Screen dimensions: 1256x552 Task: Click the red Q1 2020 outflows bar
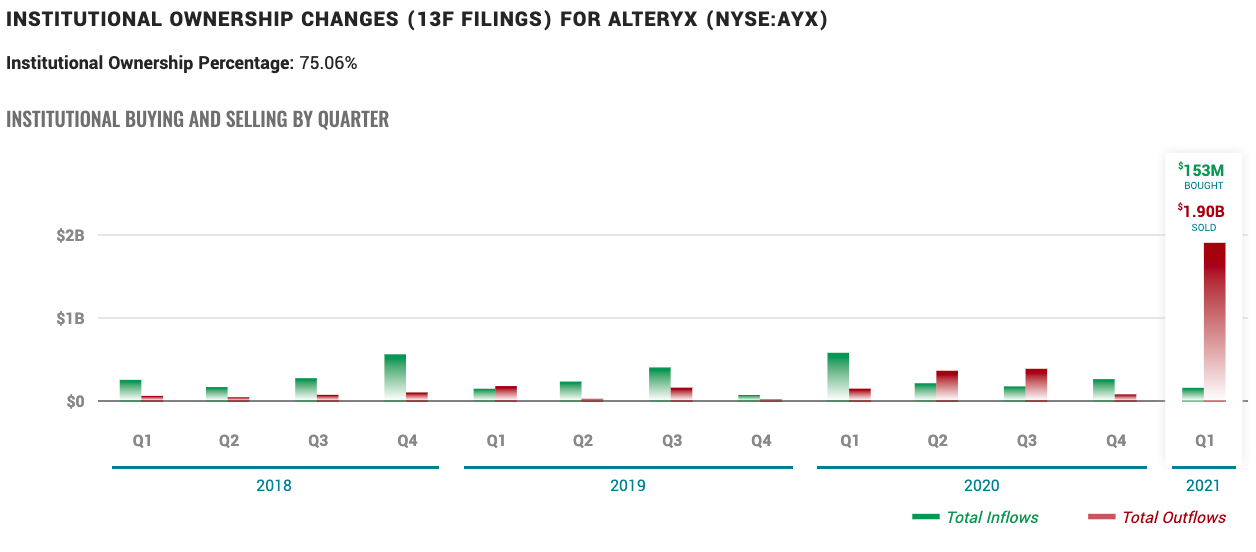860,395
